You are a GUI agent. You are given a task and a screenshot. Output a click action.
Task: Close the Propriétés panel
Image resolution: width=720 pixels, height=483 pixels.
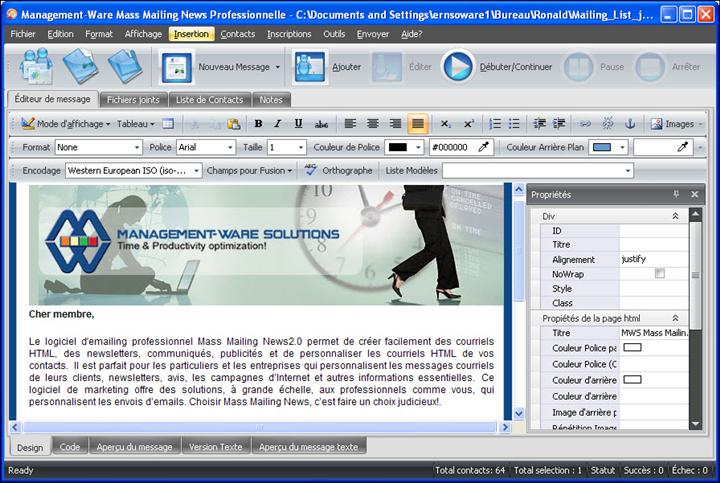point(695,194)
